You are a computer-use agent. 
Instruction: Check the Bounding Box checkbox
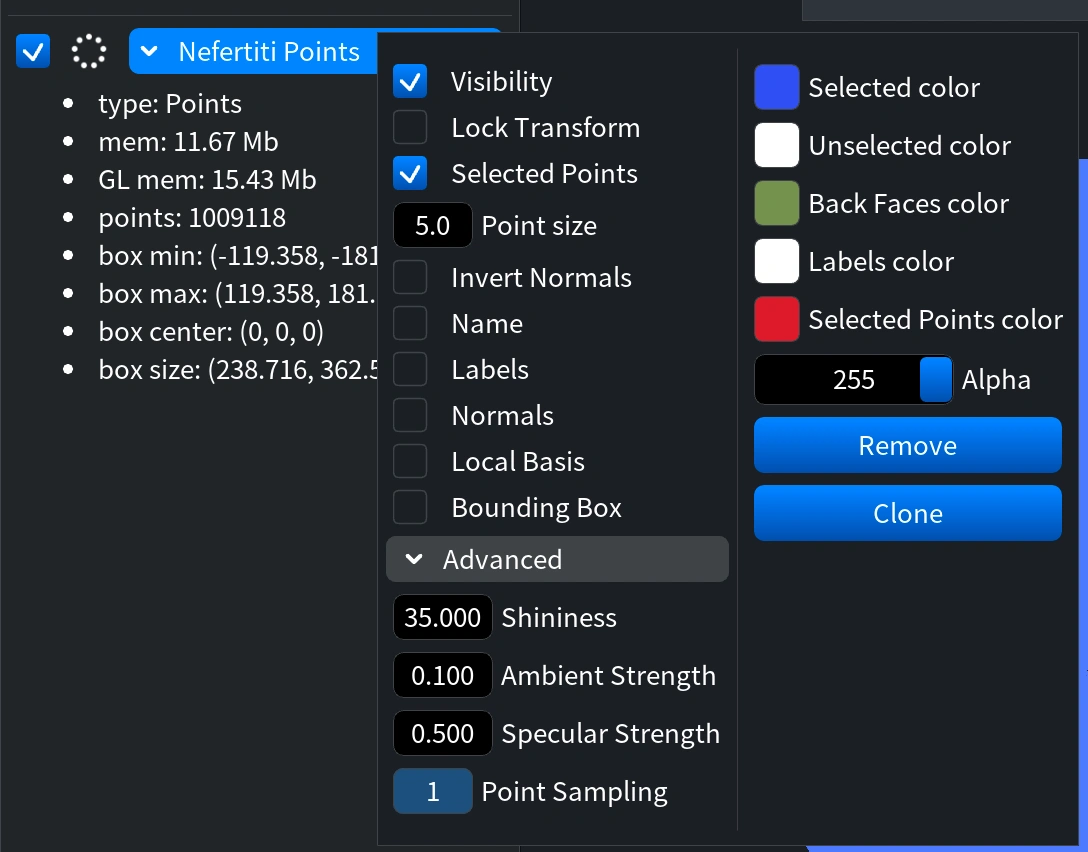tap(410, 508)
